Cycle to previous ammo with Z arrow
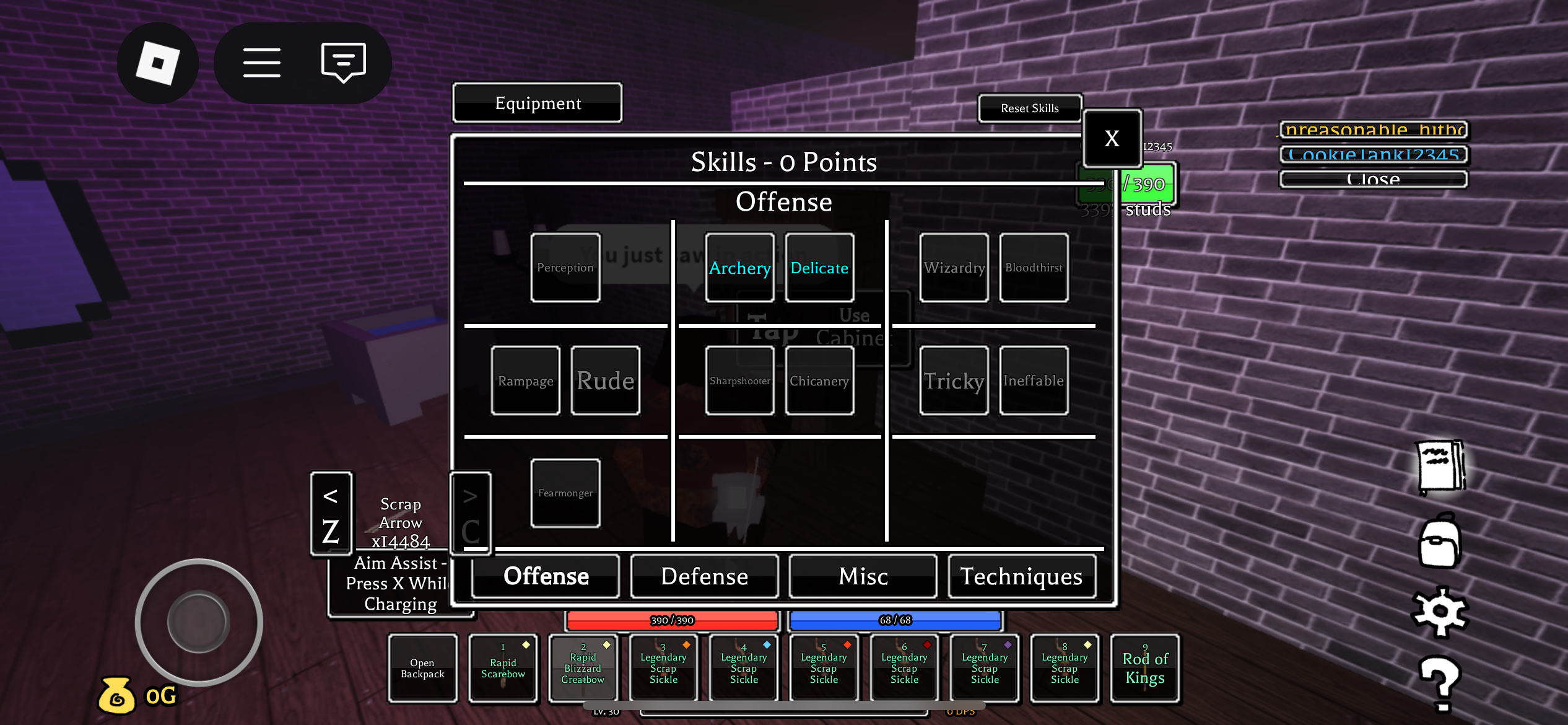1568x725 pixels. point(331,514)
